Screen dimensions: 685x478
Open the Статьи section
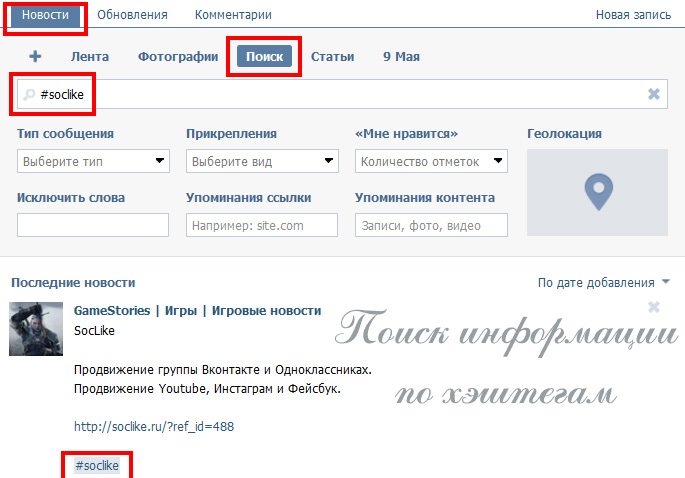[x=332, y=57]
